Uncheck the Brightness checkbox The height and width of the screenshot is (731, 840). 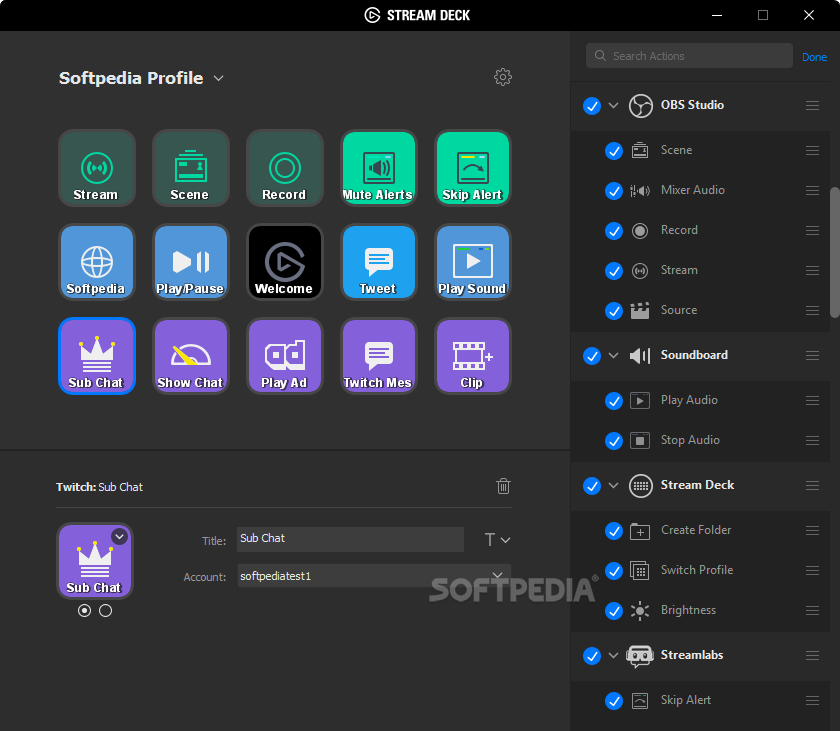[613, 611]
